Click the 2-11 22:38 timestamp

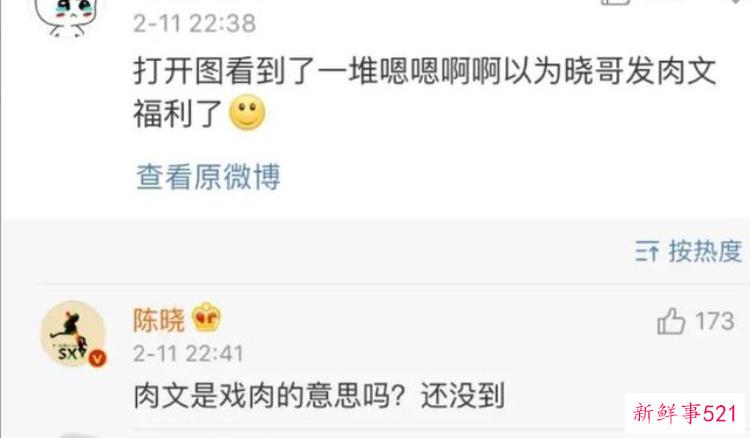[x=195, y=23]
